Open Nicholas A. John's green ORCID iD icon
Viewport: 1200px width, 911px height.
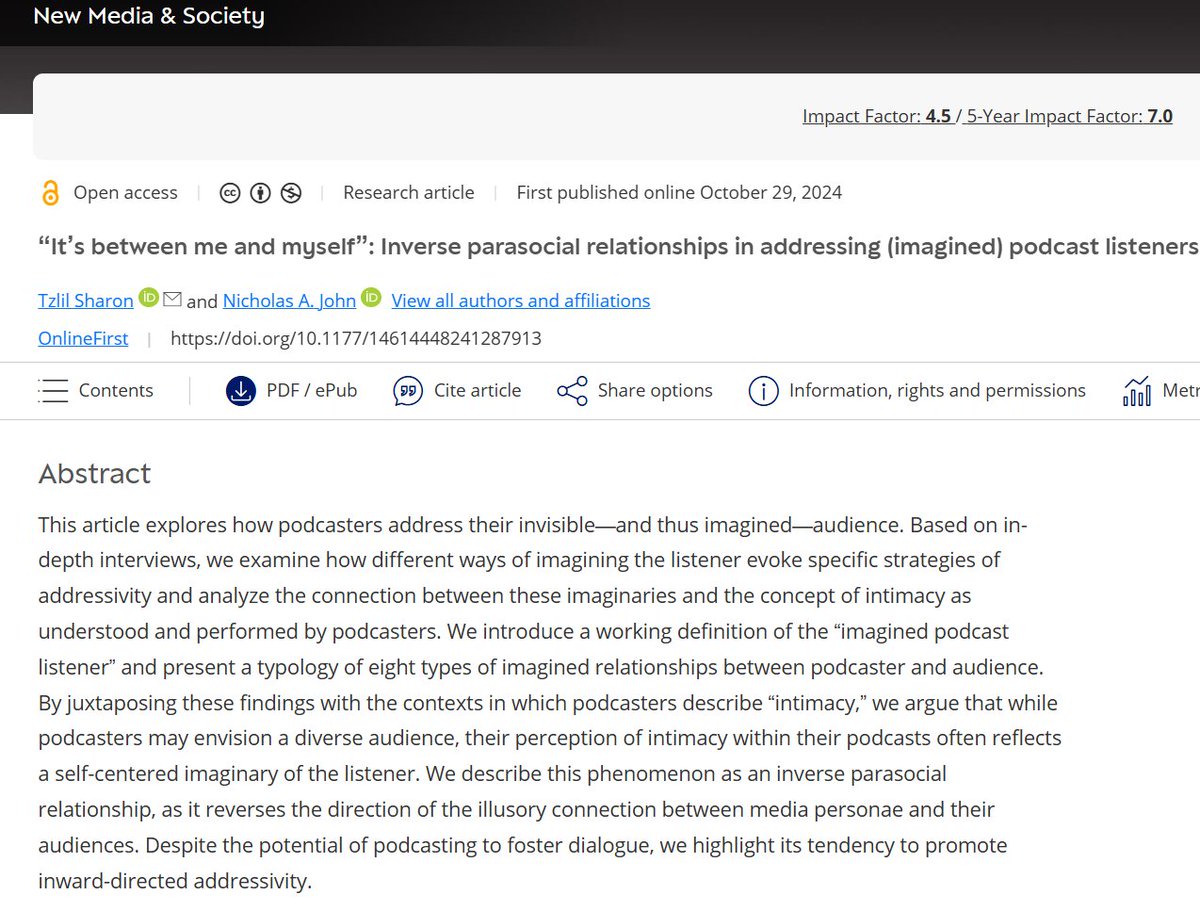(x=372, y=297)
